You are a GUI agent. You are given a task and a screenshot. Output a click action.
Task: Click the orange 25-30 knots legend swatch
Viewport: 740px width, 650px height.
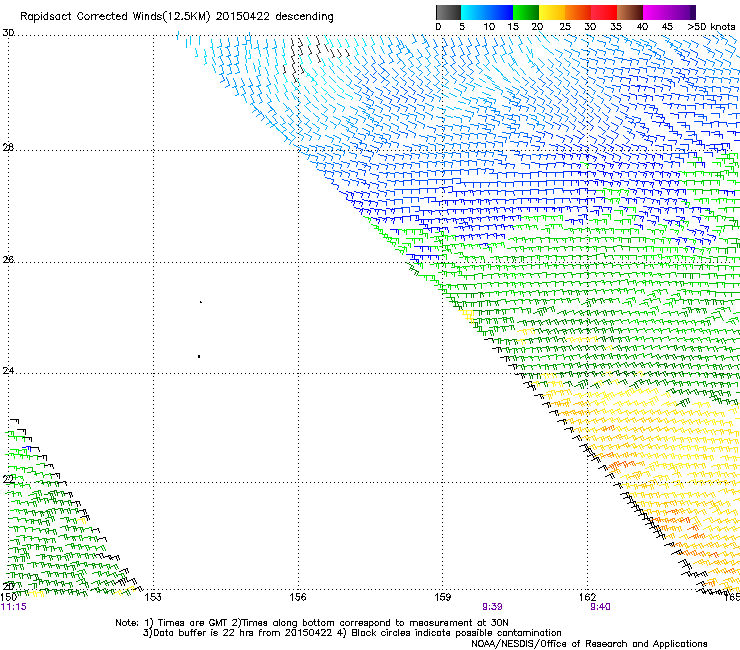pyautogui.click(x=578, y=12)
